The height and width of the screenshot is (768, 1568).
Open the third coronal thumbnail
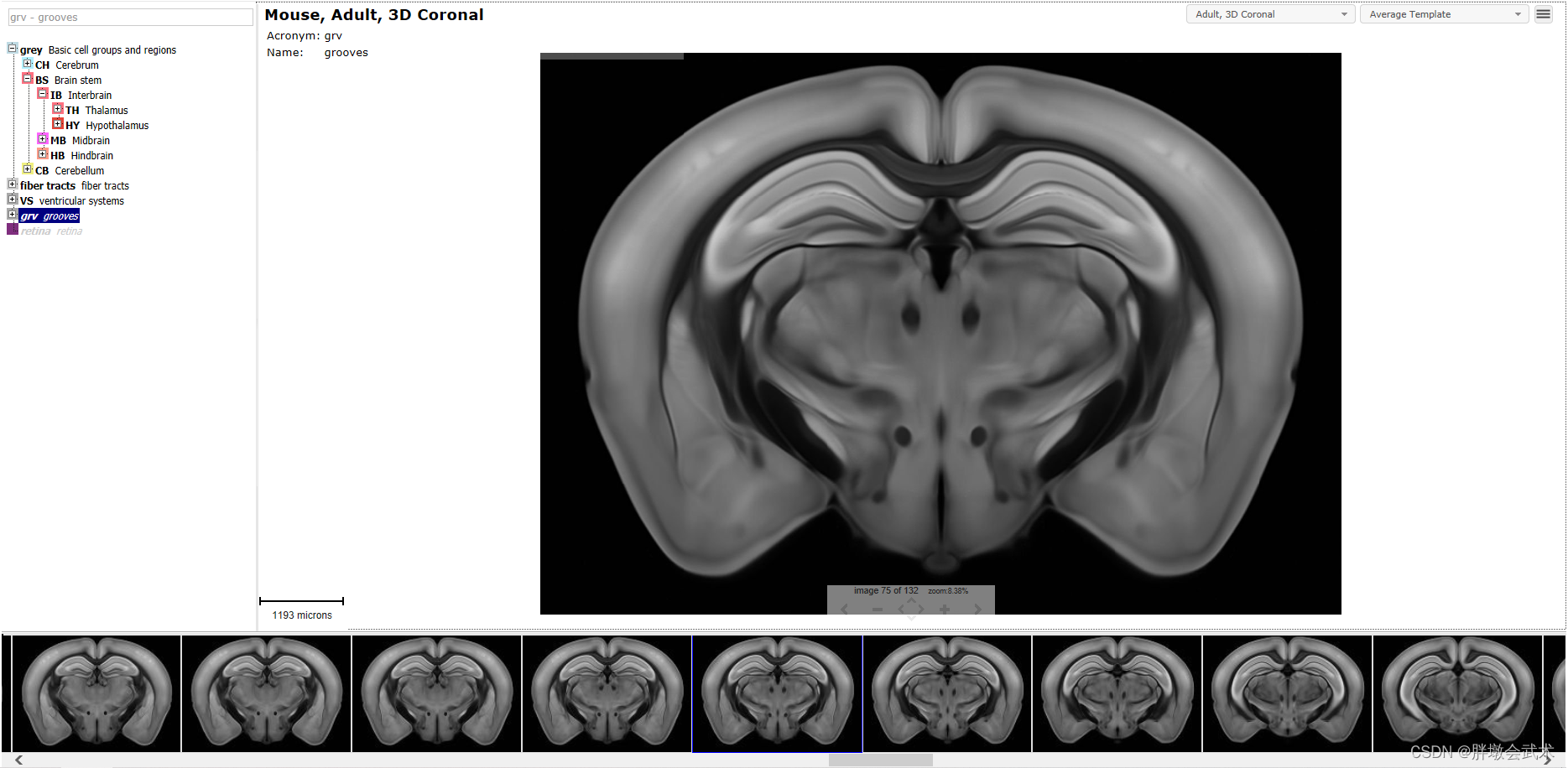point(436,693)
